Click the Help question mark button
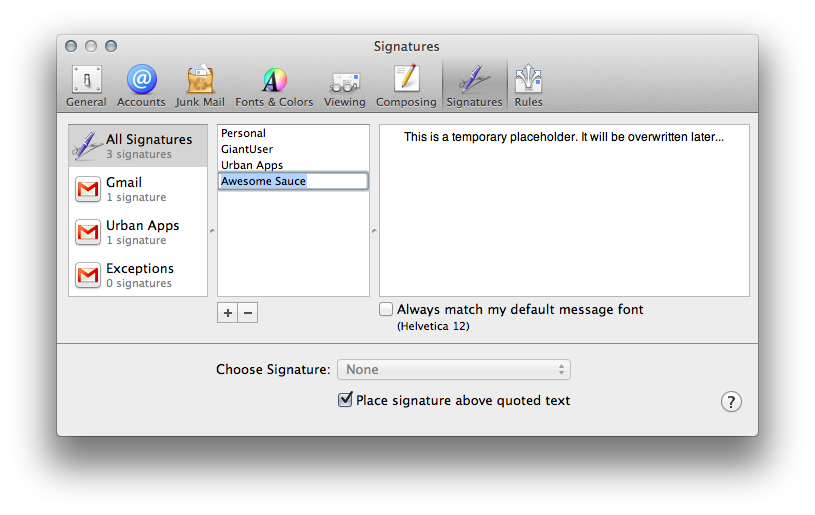 click(x=731, y=401)
